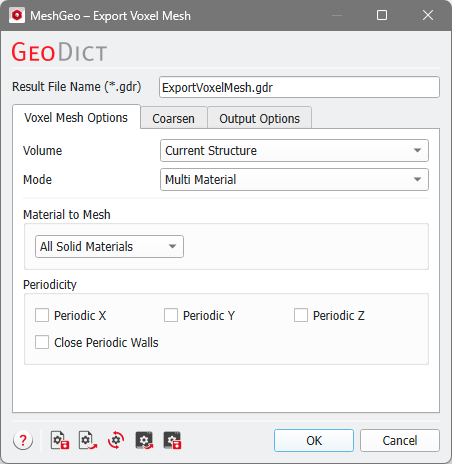Click the Cancel button
The width and height of the screenshot is (452, 464).
[400, 440]
